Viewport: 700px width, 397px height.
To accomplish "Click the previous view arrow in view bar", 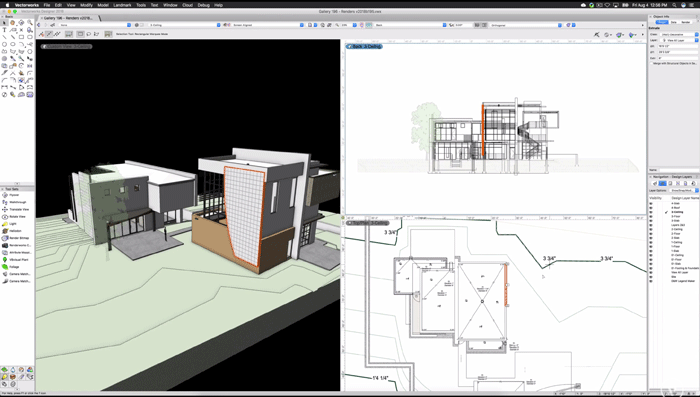I will click(x=39, y=25).
